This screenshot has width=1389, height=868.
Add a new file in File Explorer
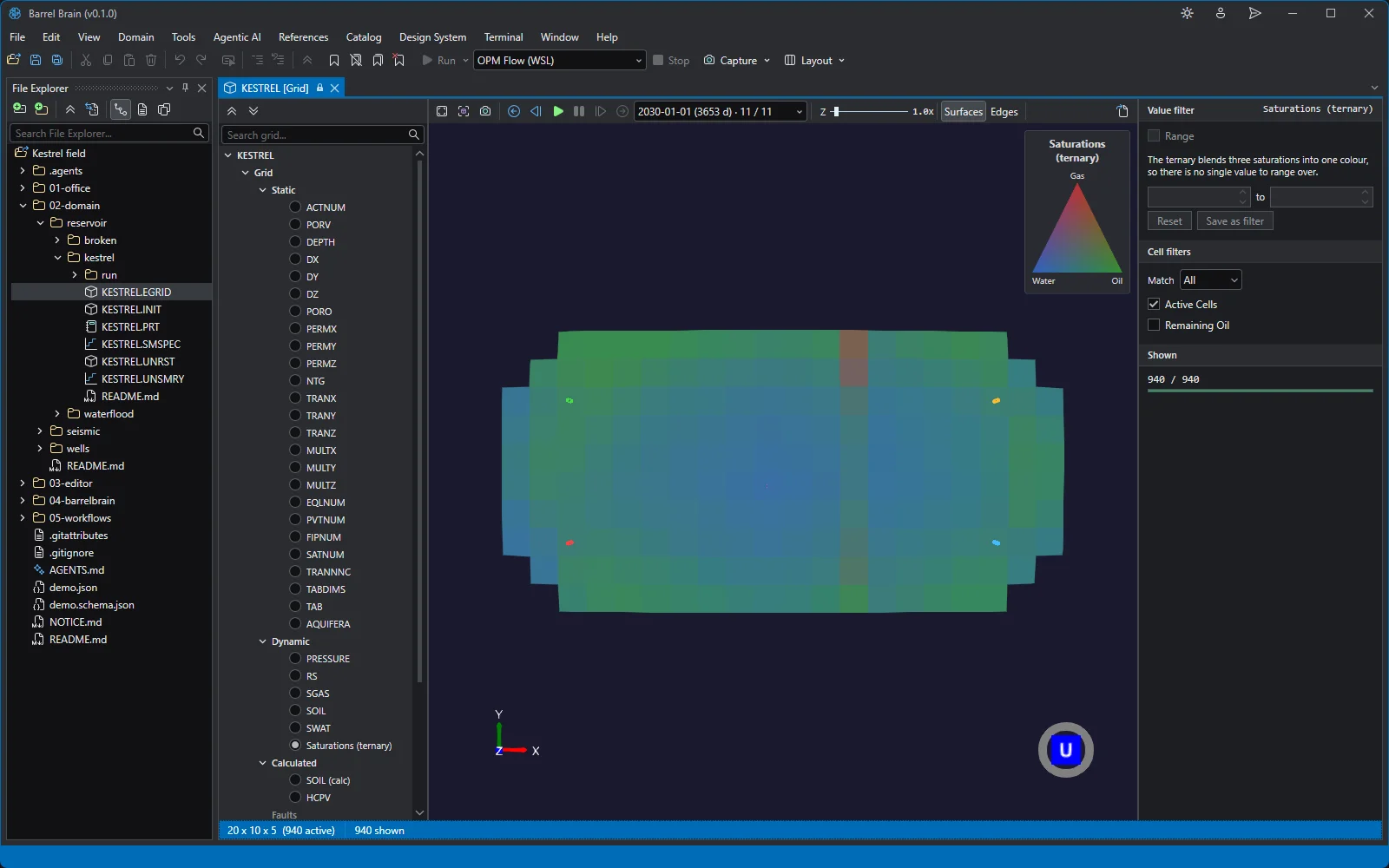coord(19,109)
